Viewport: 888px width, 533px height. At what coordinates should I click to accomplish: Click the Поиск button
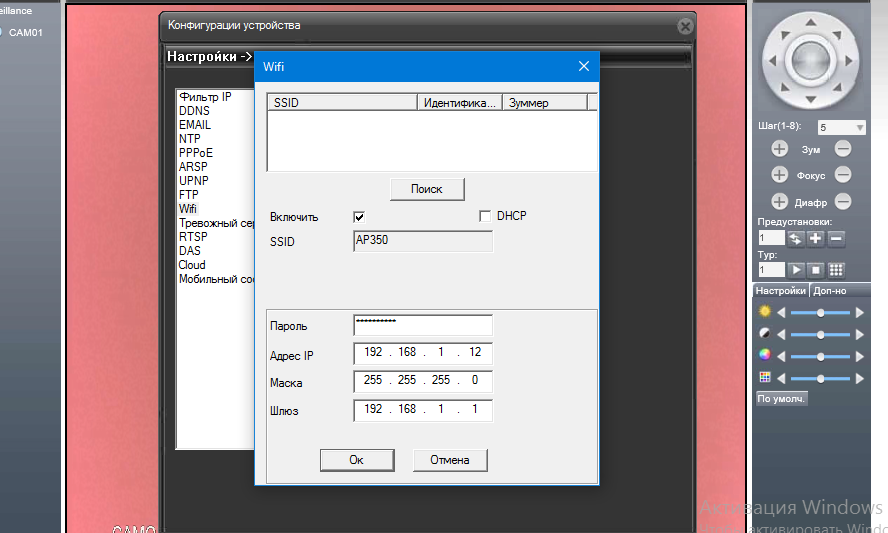[427, 189]
